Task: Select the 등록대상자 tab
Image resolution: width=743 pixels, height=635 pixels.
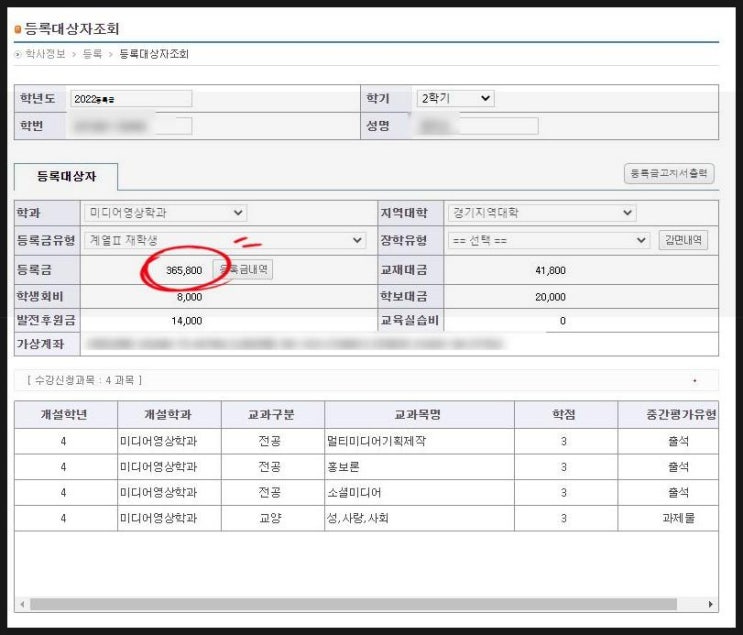Action: point(66,176)
